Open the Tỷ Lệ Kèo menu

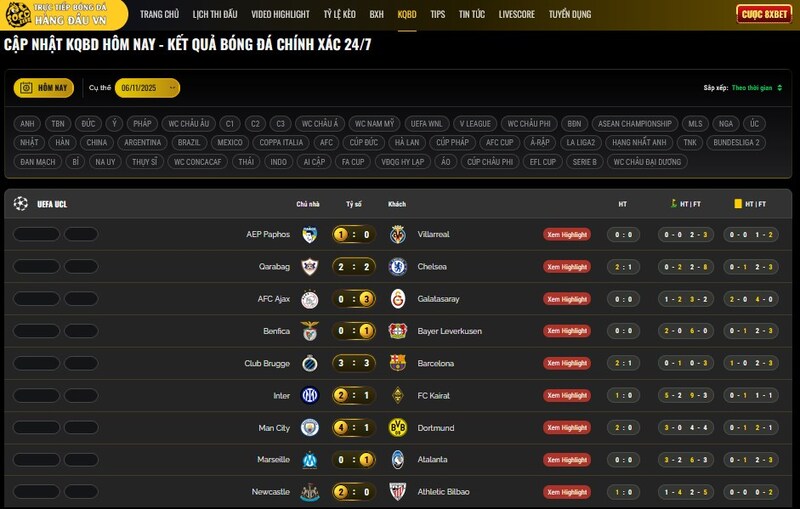[x=339, y=15]
